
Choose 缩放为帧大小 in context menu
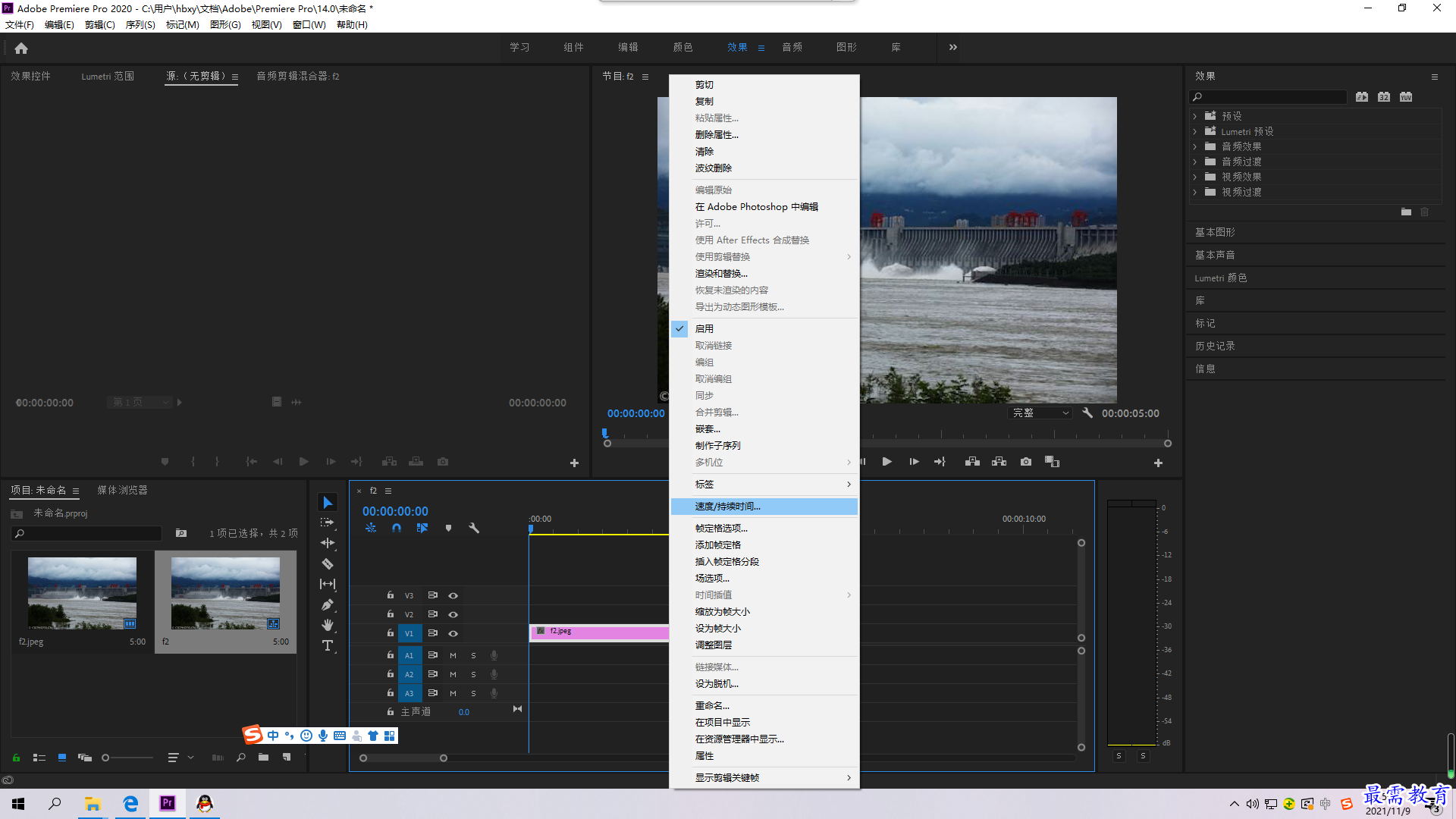(764, 611)
